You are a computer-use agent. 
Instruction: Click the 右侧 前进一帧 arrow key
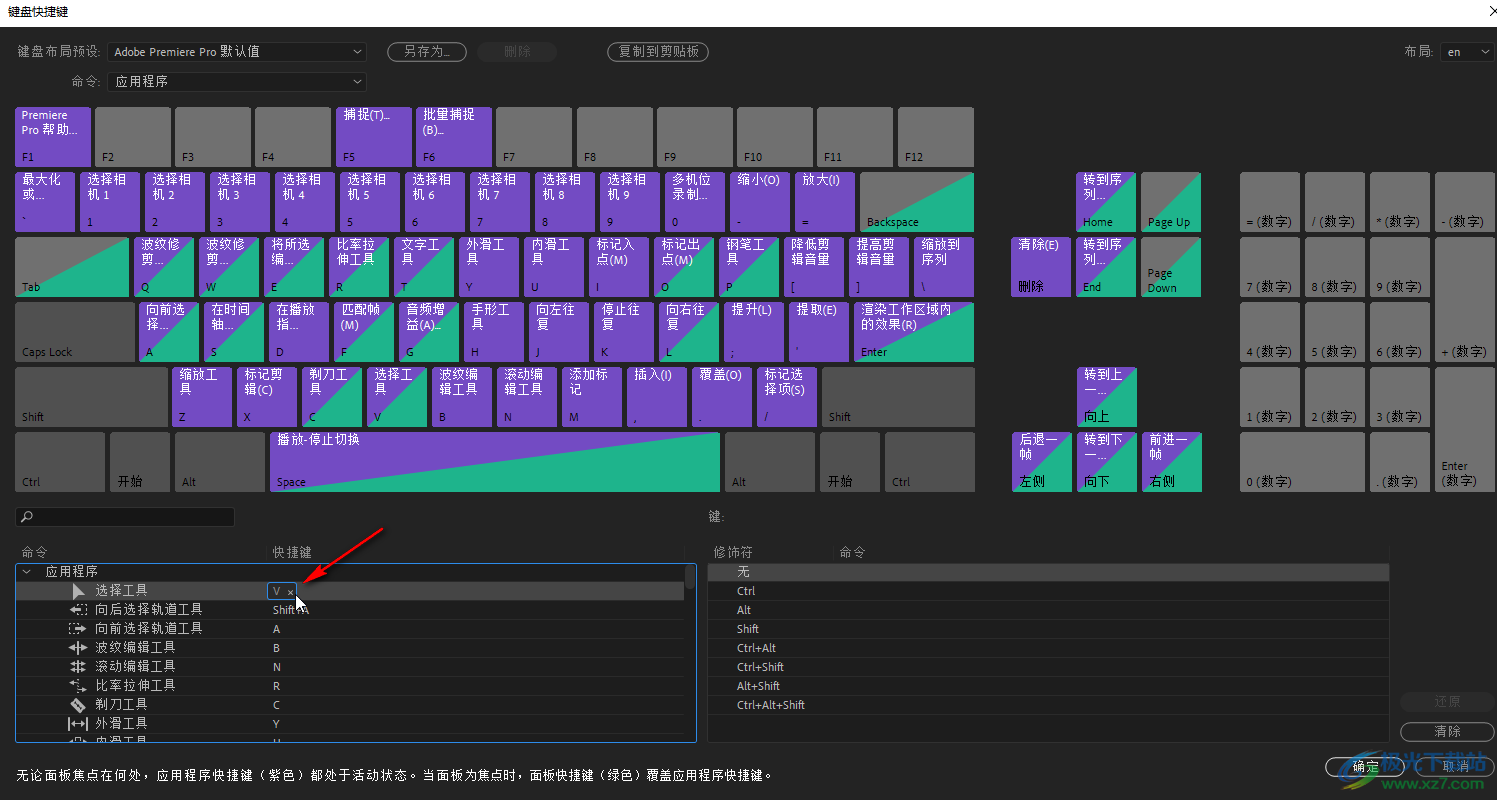point(1171,462)
